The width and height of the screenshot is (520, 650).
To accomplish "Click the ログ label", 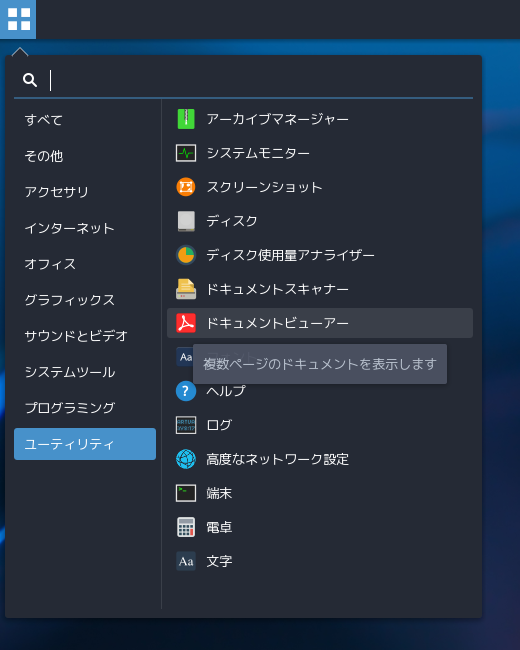I will (219, 425).
